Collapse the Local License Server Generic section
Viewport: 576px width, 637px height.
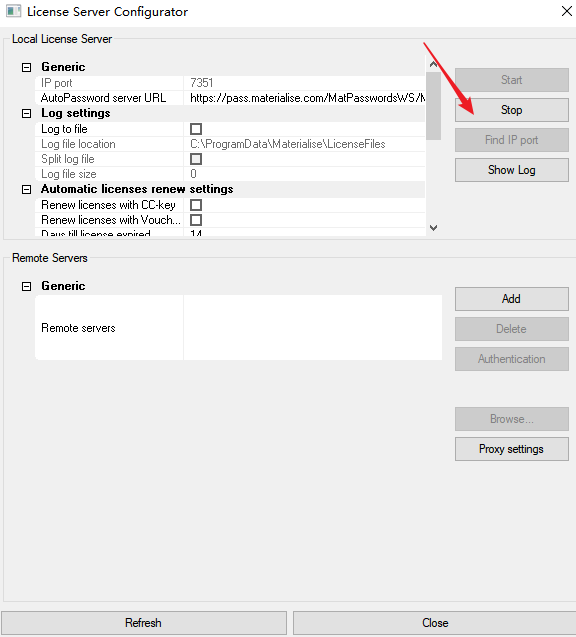point(26,67)
